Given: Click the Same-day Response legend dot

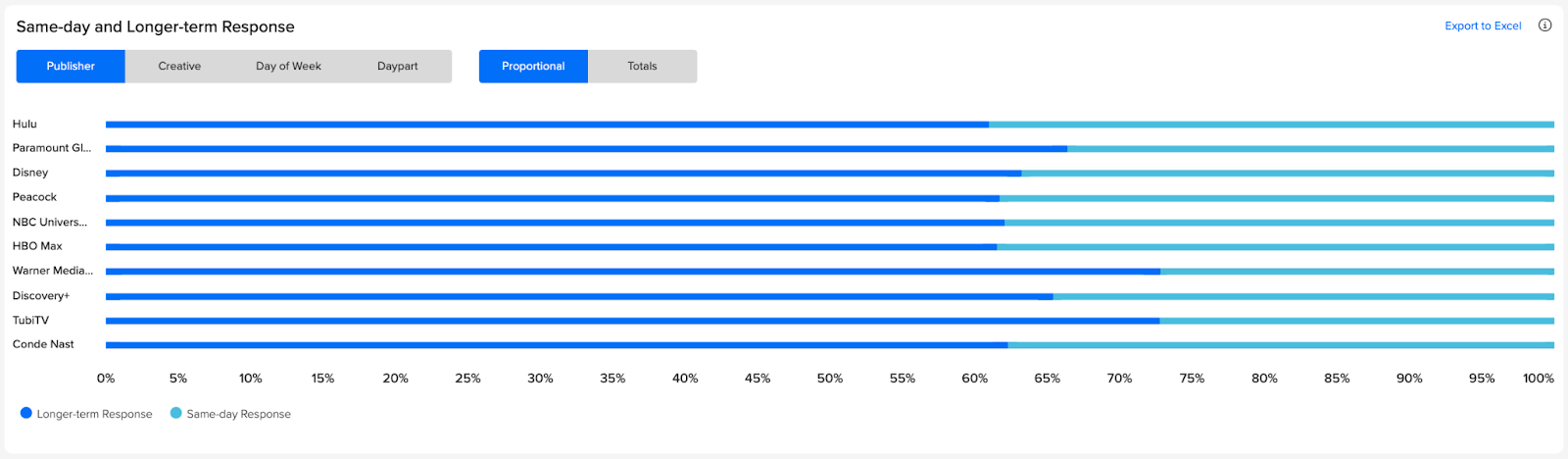Looking at the screenshot, I should pyautogui.click(x=176, y=413).
